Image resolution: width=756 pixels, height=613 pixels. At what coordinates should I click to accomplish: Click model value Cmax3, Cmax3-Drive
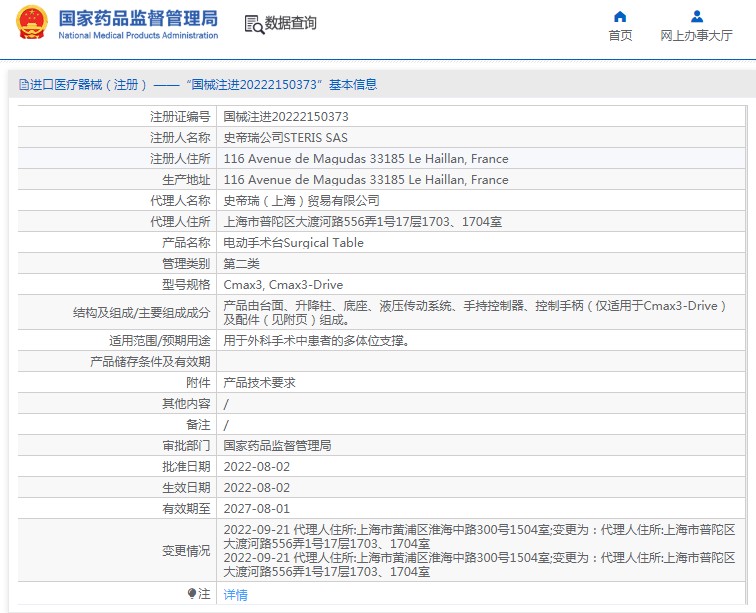283,285
